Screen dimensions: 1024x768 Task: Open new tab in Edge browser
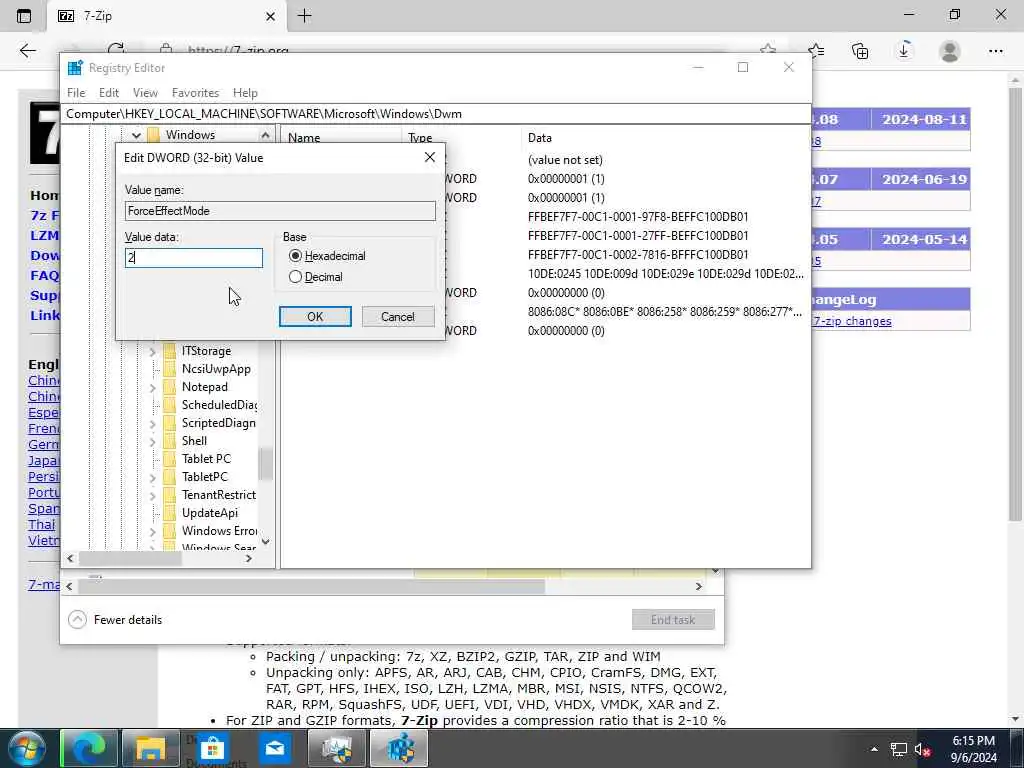pyautogui.click(x=304, y=16)
